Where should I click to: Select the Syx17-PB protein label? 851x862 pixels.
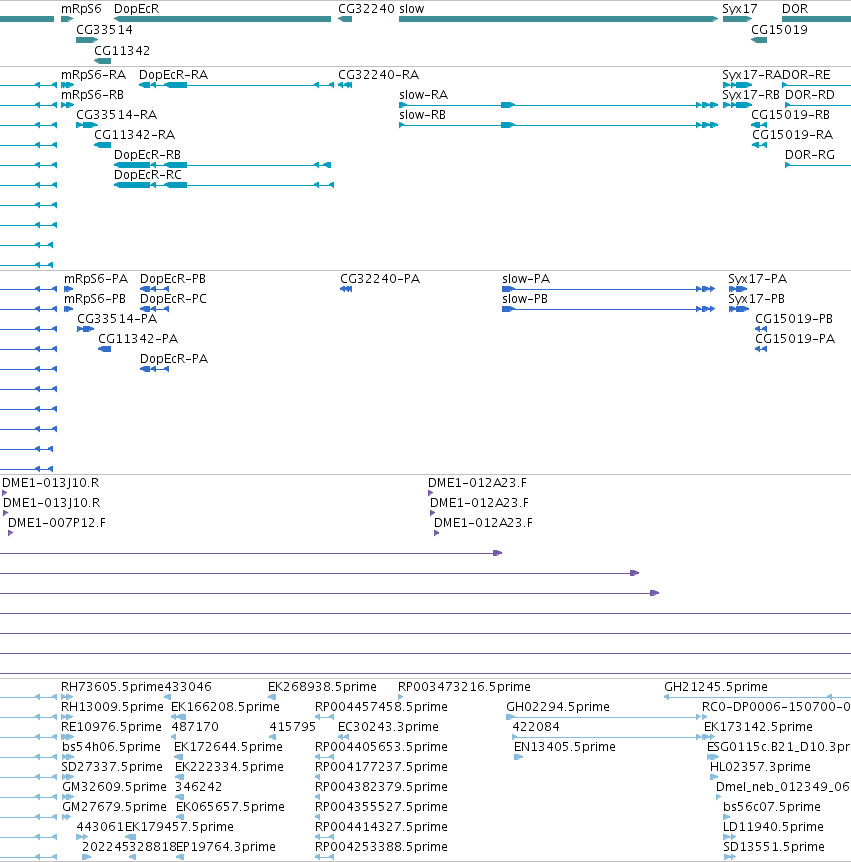[756, 299]
